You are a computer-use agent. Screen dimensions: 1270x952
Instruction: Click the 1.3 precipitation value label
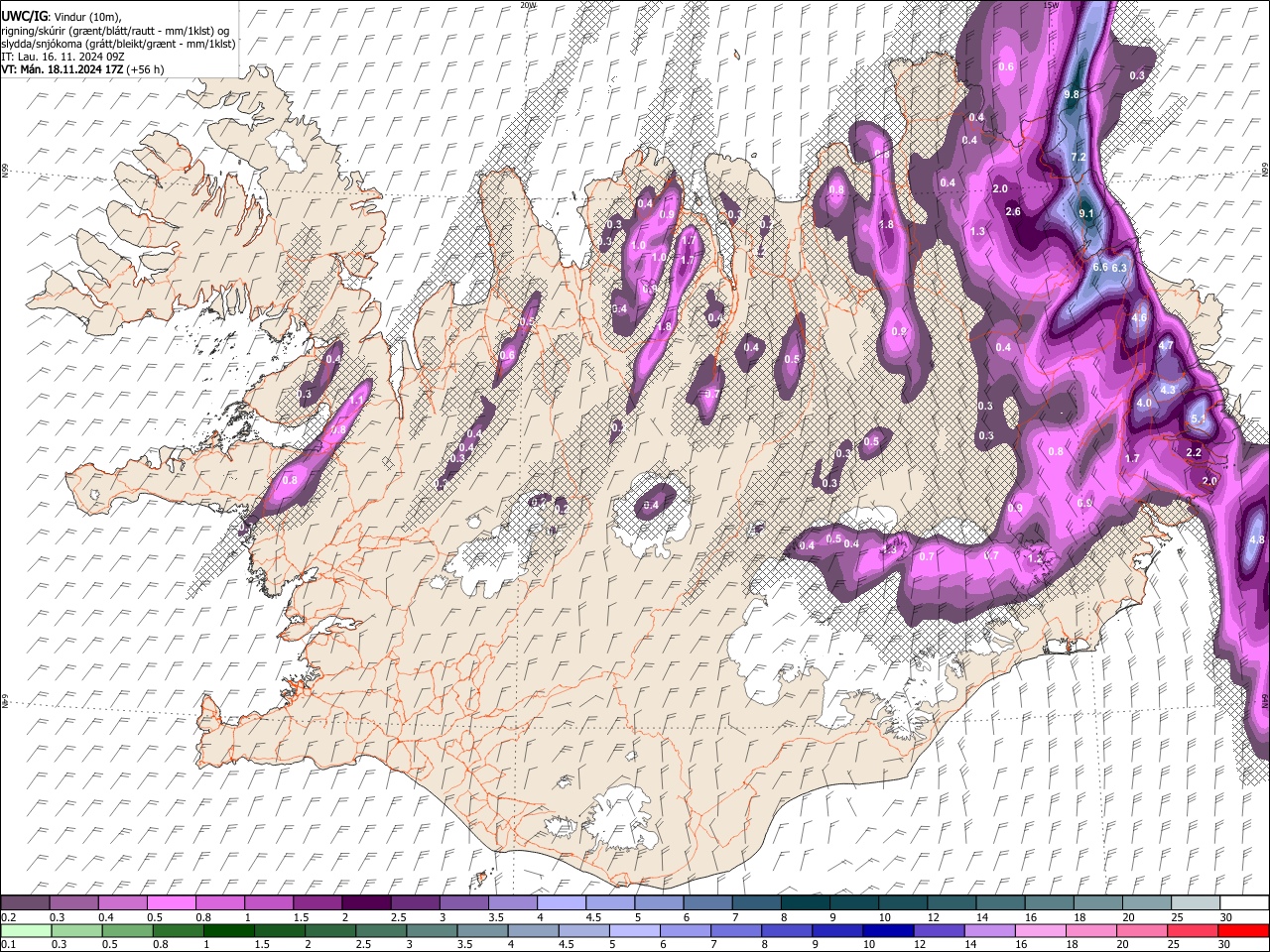coord(978,232)
